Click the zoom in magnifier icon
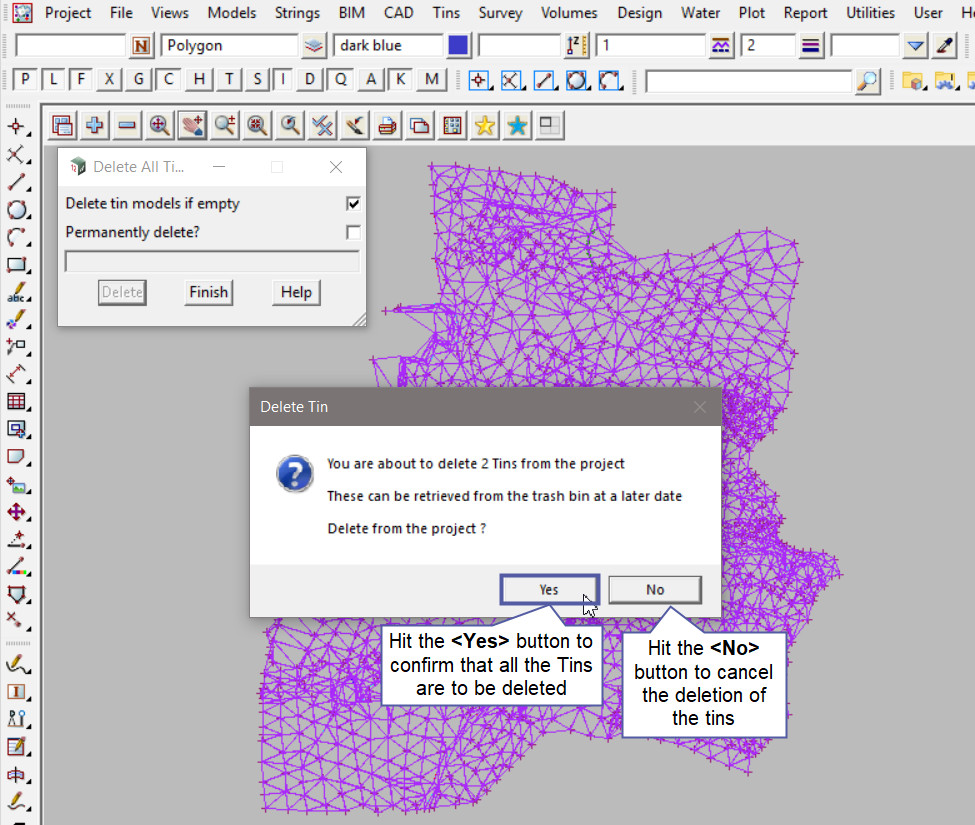 tap(224, 126)
